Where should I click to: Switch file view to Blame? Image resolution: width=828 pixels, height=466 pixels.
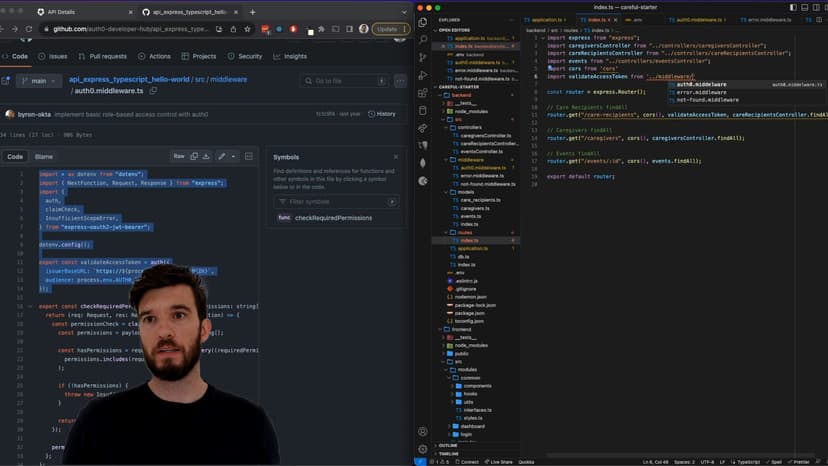click(44, 157)
